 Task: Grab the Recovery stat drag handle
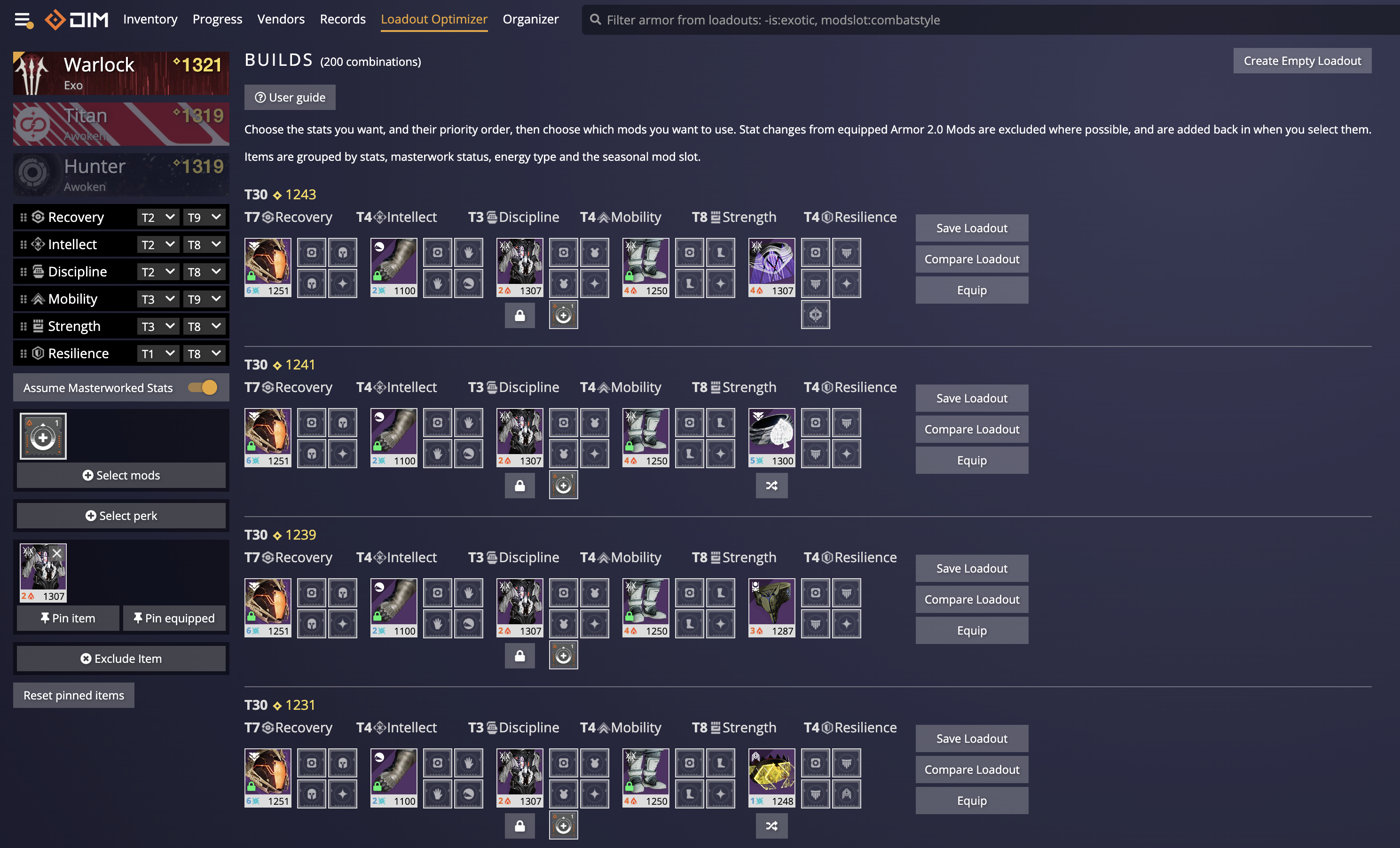coord(24,217)
